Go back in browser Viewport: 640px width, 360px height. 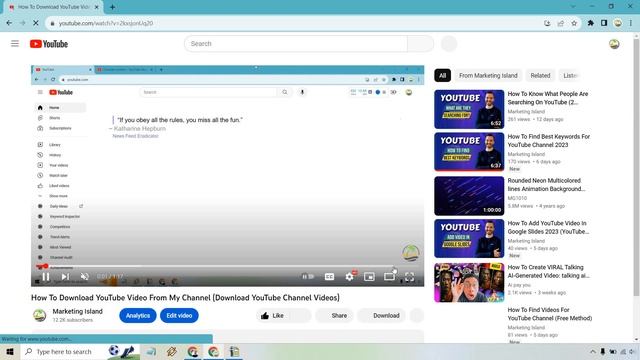(9, 23)
